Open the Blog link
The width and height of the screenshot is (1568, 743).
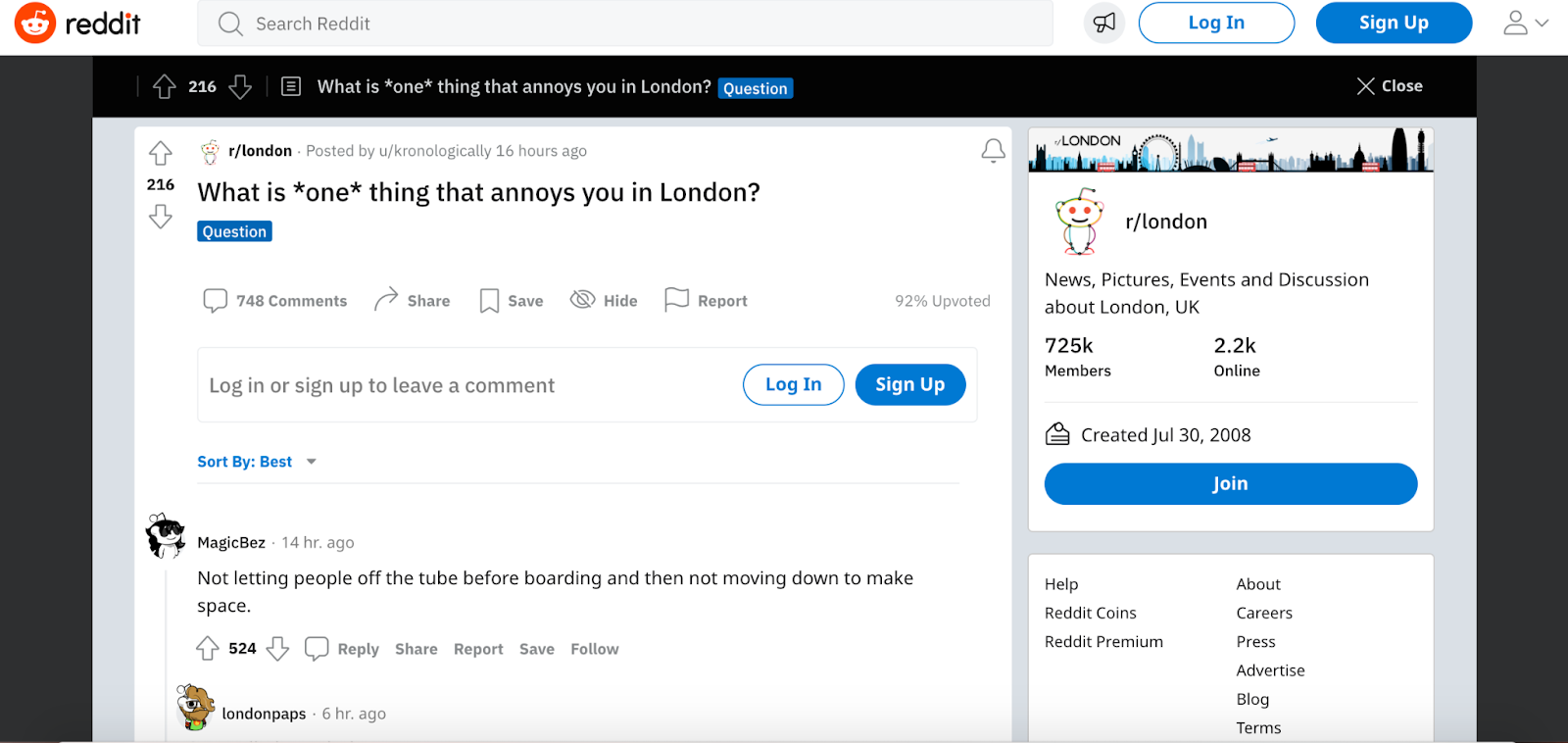[1252, 699]
